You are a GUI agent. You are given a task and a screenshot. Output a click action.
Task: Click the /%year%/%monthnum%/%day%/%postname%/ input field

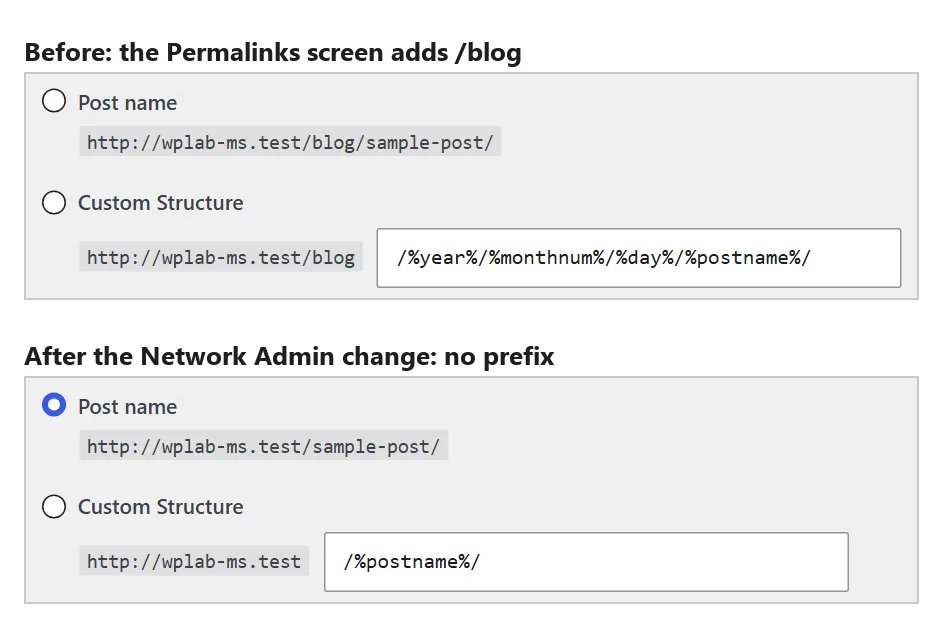[x=639, y=257]
